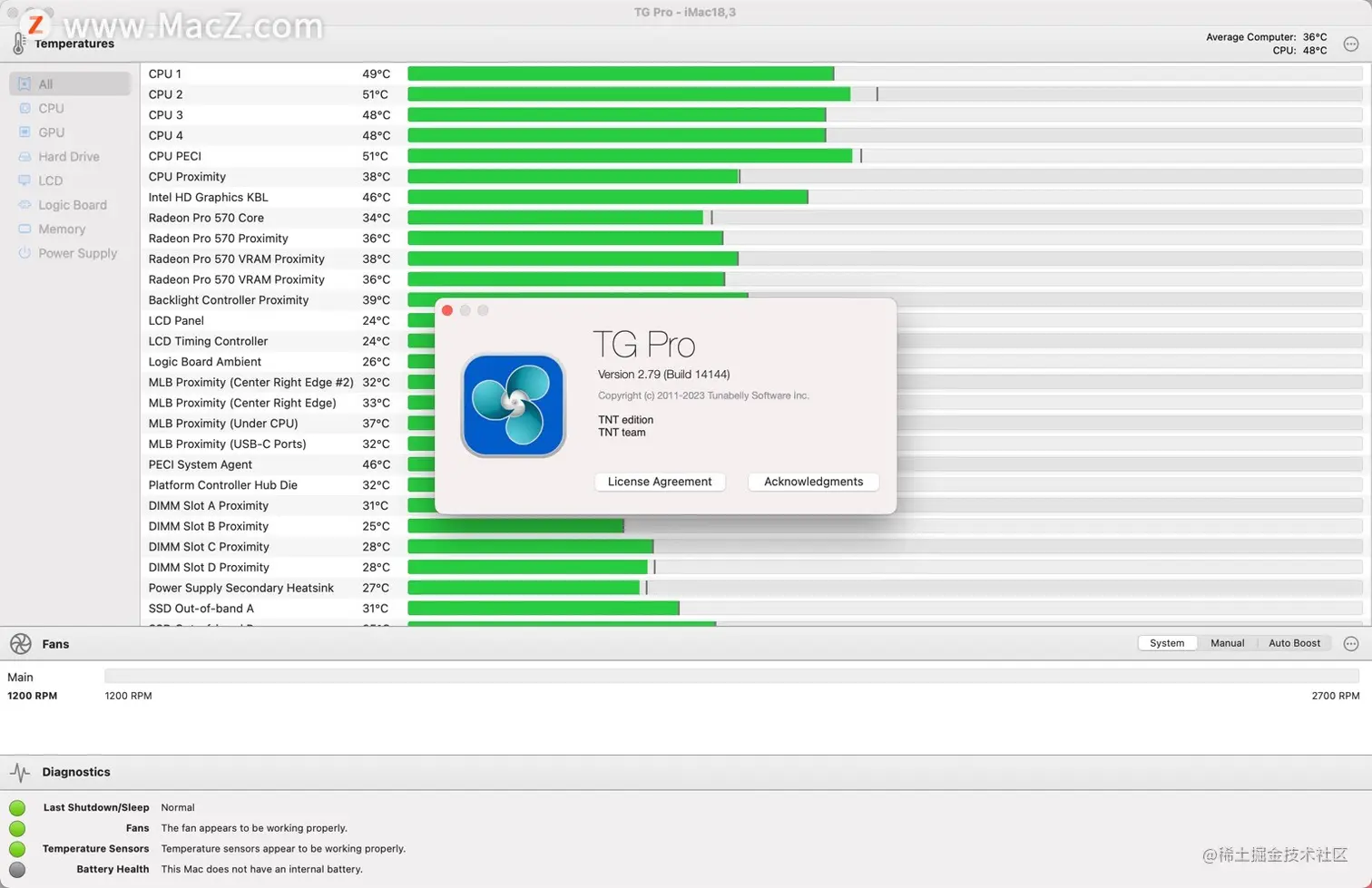The height and width of the screenshot is (888, 1372).
Task: Click the Hard Drive icon in sidebar
Action: pos(24,156)
